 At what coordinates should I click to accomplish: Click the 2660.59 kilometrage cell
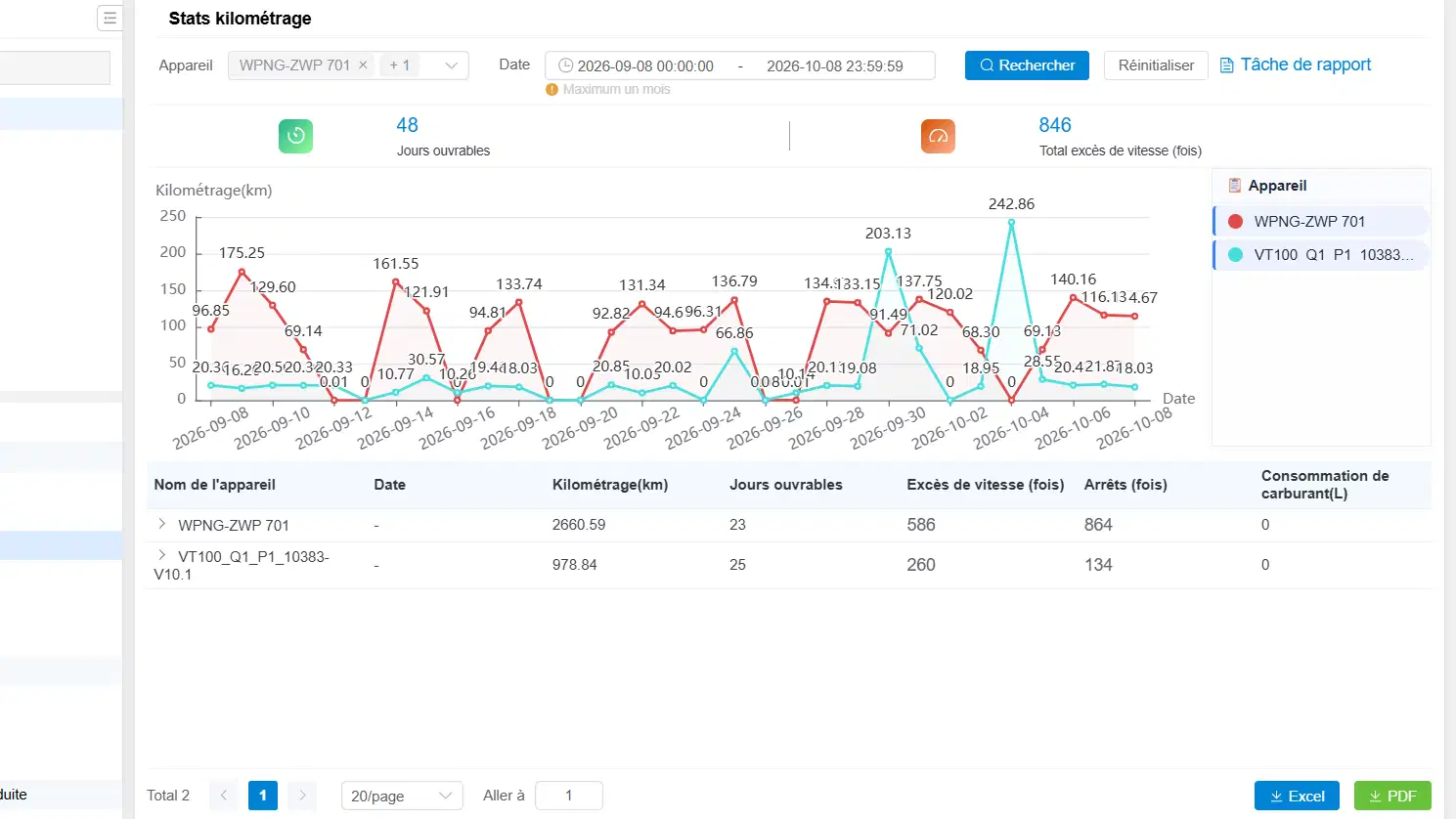pos(579,525)
